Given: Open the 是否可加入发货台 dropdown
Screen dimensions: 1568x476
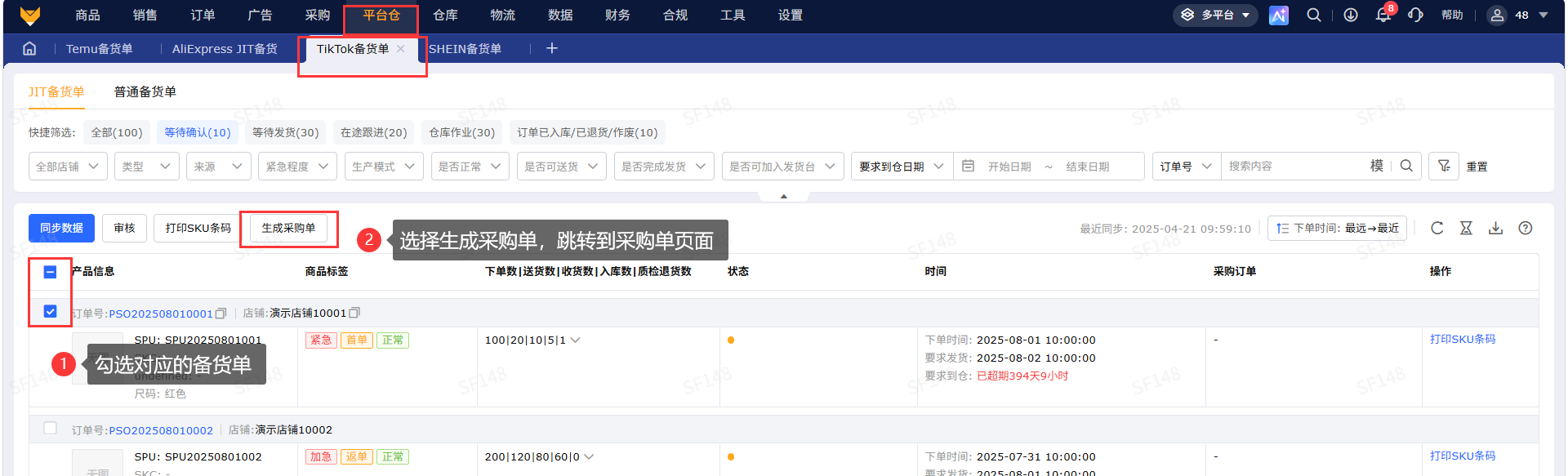Looking at the screenshot, I should 782,166.
